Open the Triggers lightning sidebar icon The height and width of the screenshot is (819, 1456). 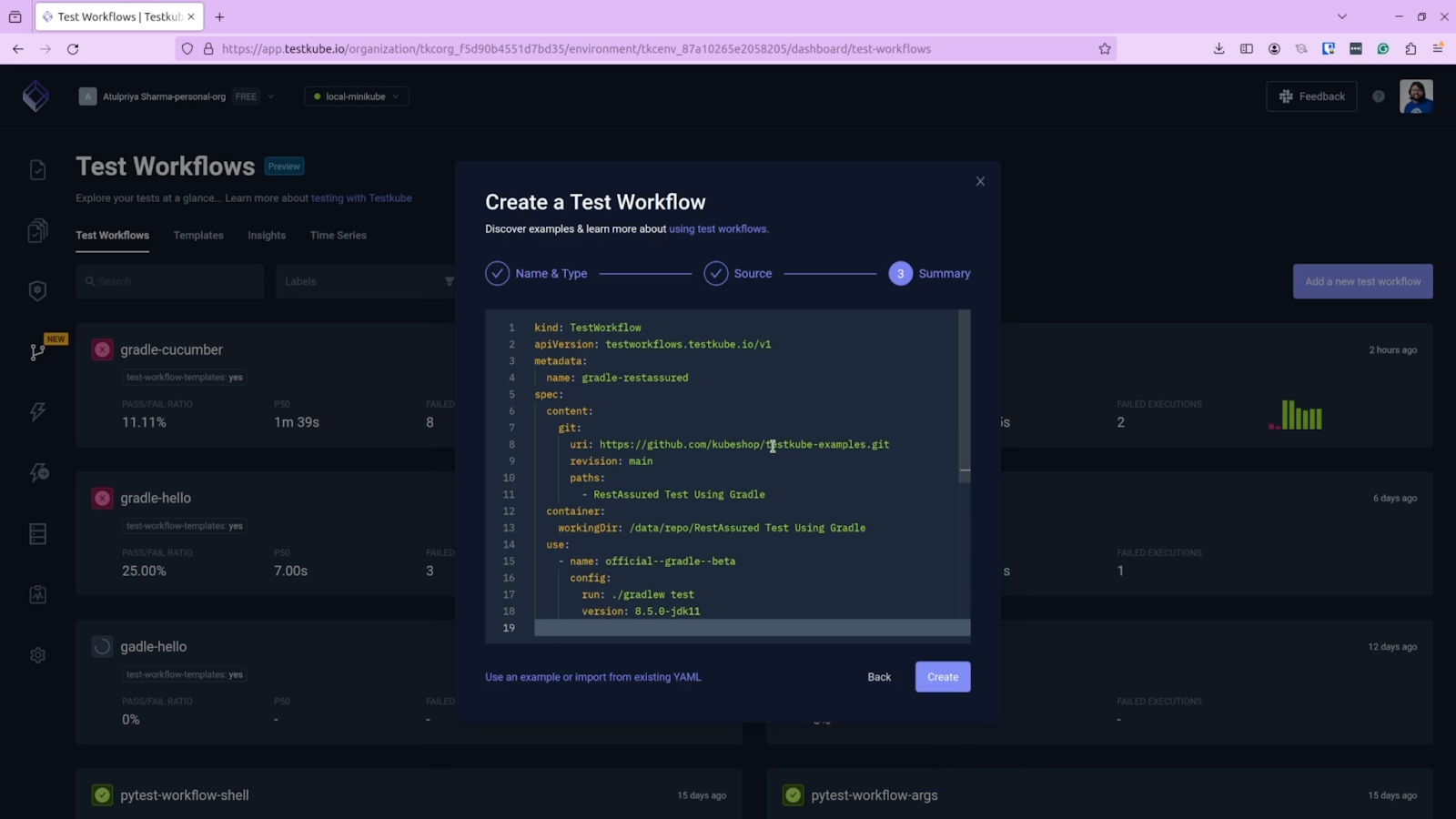37,412
